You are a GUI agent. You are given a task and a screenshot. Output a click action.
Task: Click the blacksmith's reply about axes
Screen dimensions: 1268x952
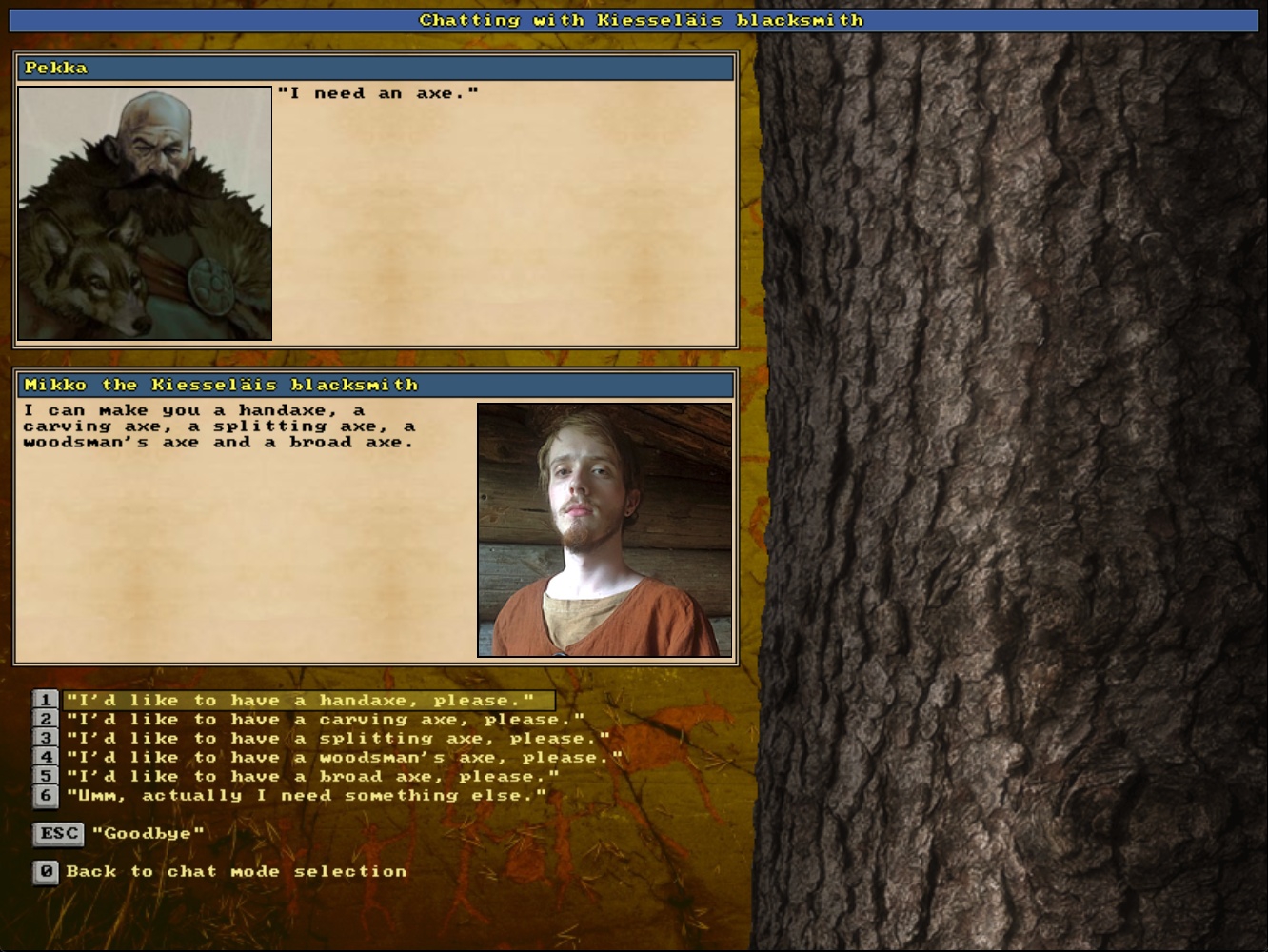219,426
